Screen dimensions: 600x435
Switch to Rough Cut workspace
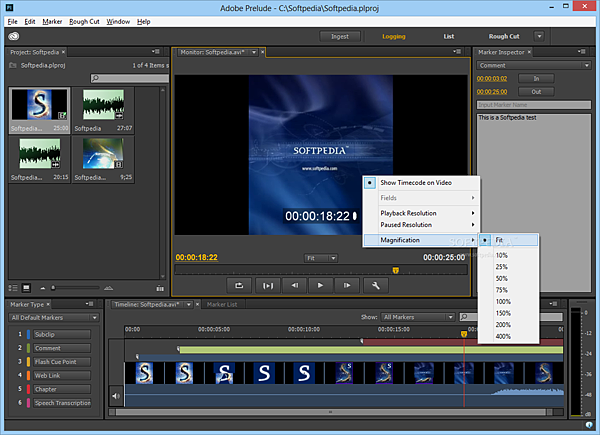504,36
